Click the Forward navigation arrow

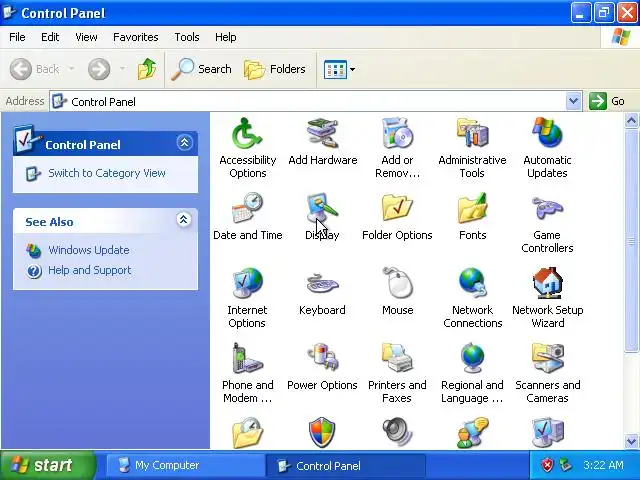click(99, 69)
